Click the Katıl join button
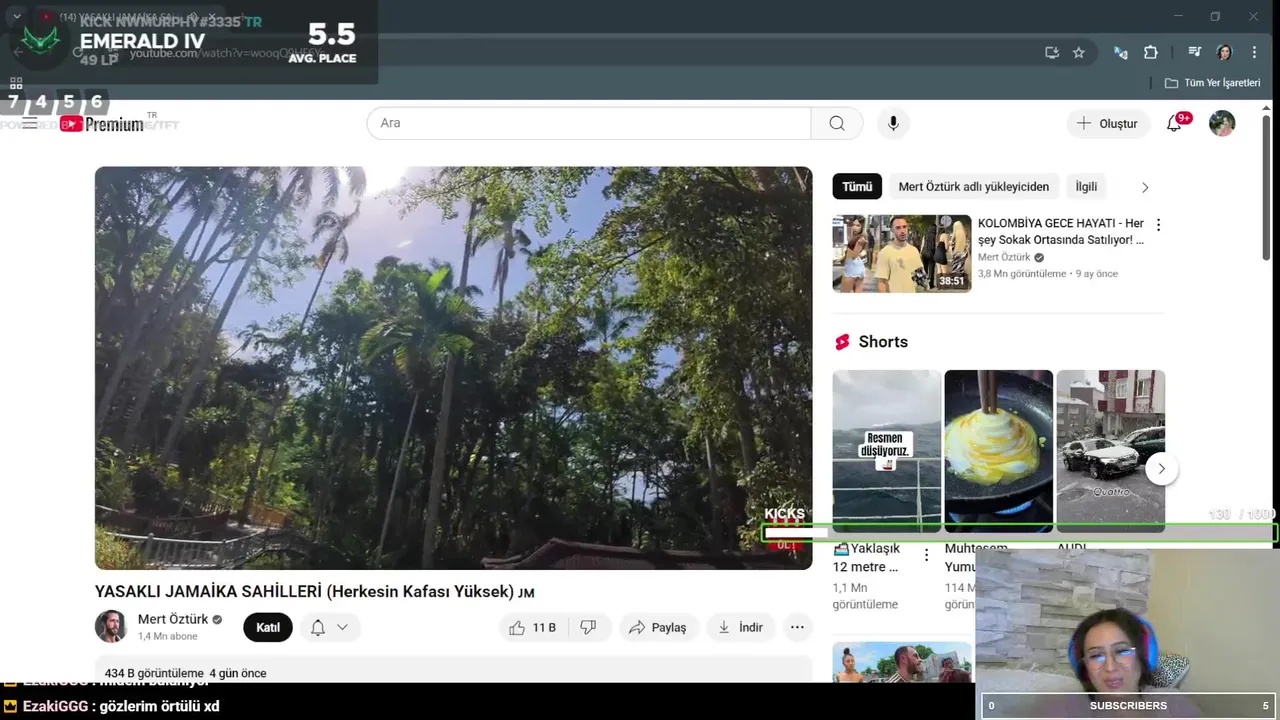 point(268,627)
